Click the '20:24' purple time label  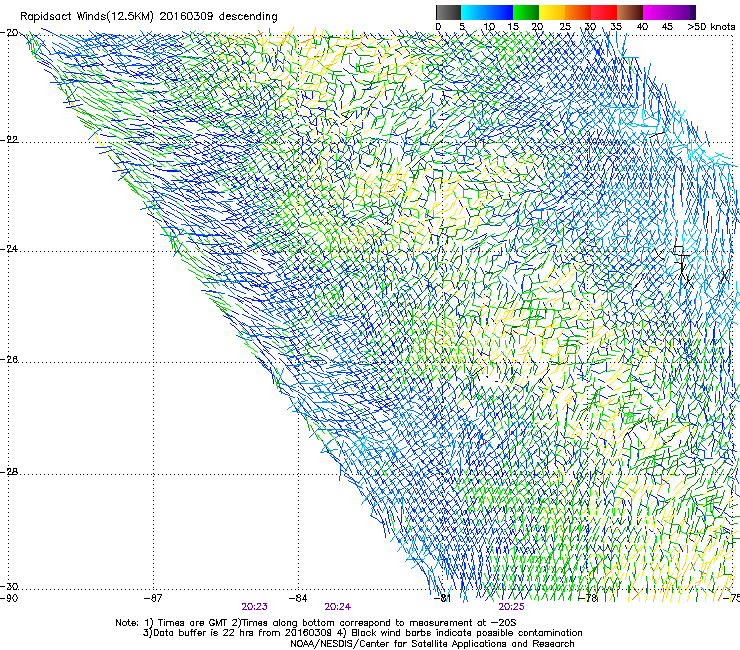pyautogui.click(x=337, y=607)
